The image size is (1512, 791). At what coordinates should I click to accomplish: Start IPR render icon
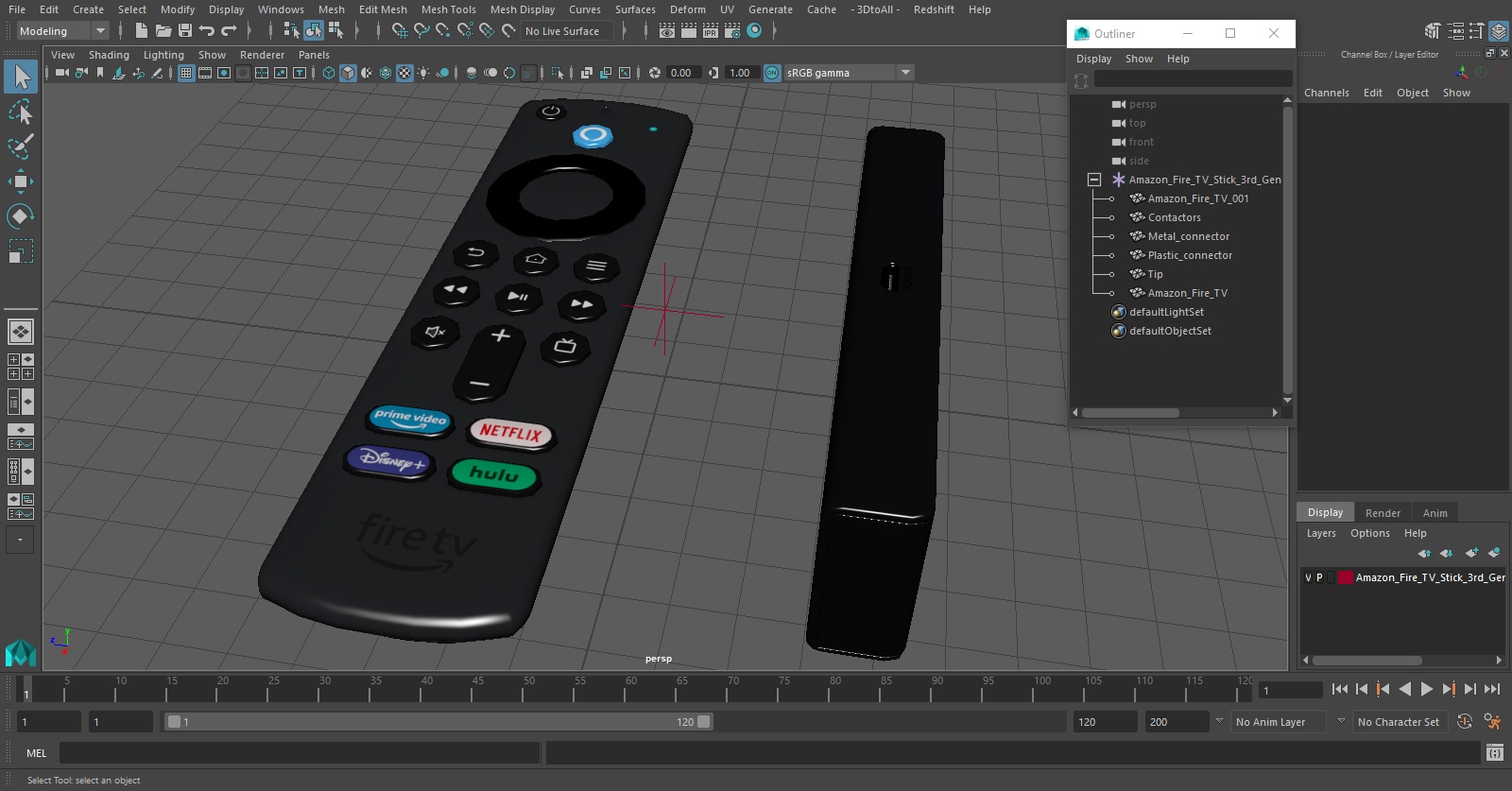(710, 30)
